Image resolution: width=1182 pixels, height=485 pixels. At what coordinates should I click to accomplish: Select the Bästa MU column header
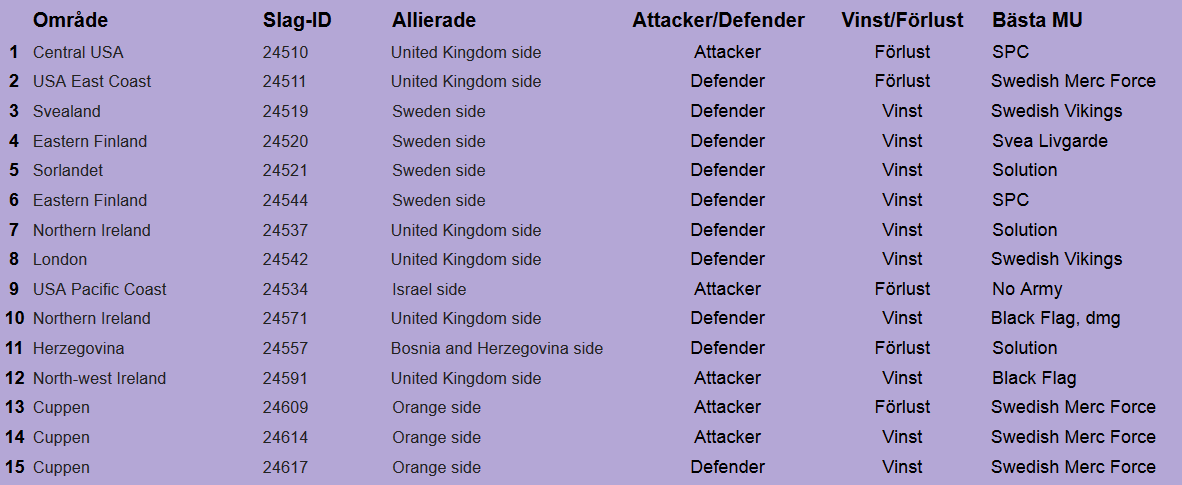click(1037, 20)
